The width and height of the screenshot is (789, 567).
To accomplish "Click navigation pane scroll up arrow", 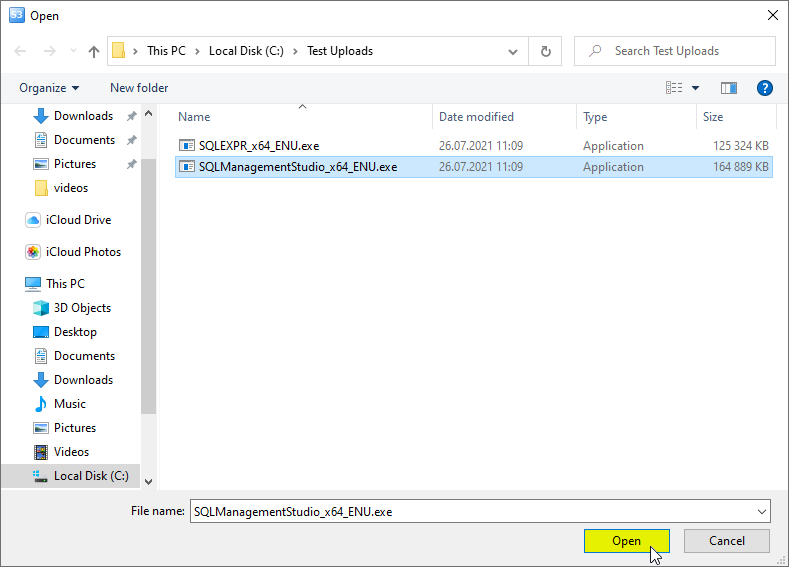I will [x=148, y=114].
